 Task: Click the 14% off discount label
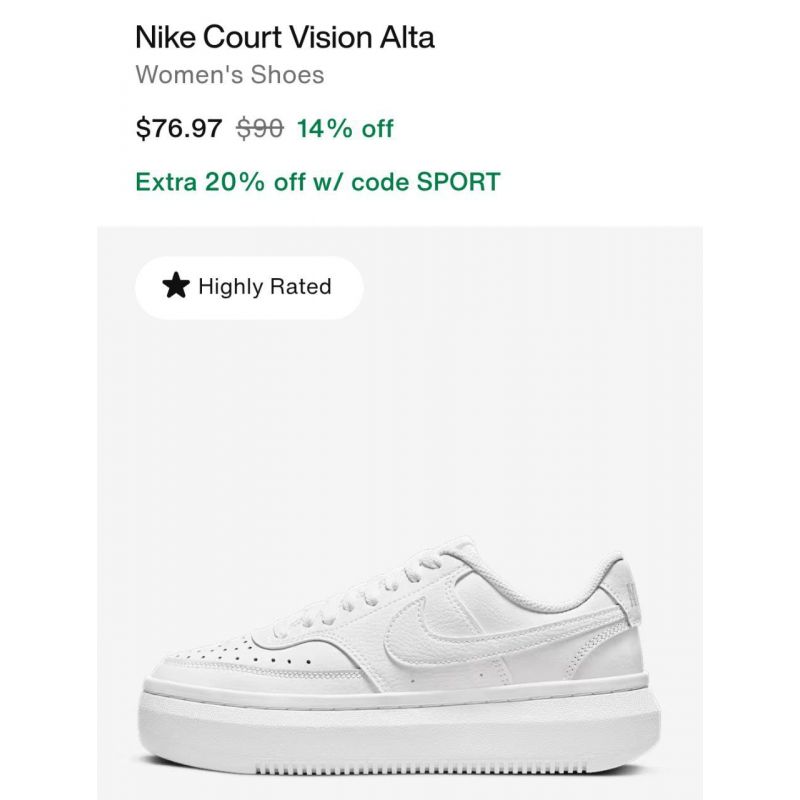pyautogui.click(x=345, y=128)
